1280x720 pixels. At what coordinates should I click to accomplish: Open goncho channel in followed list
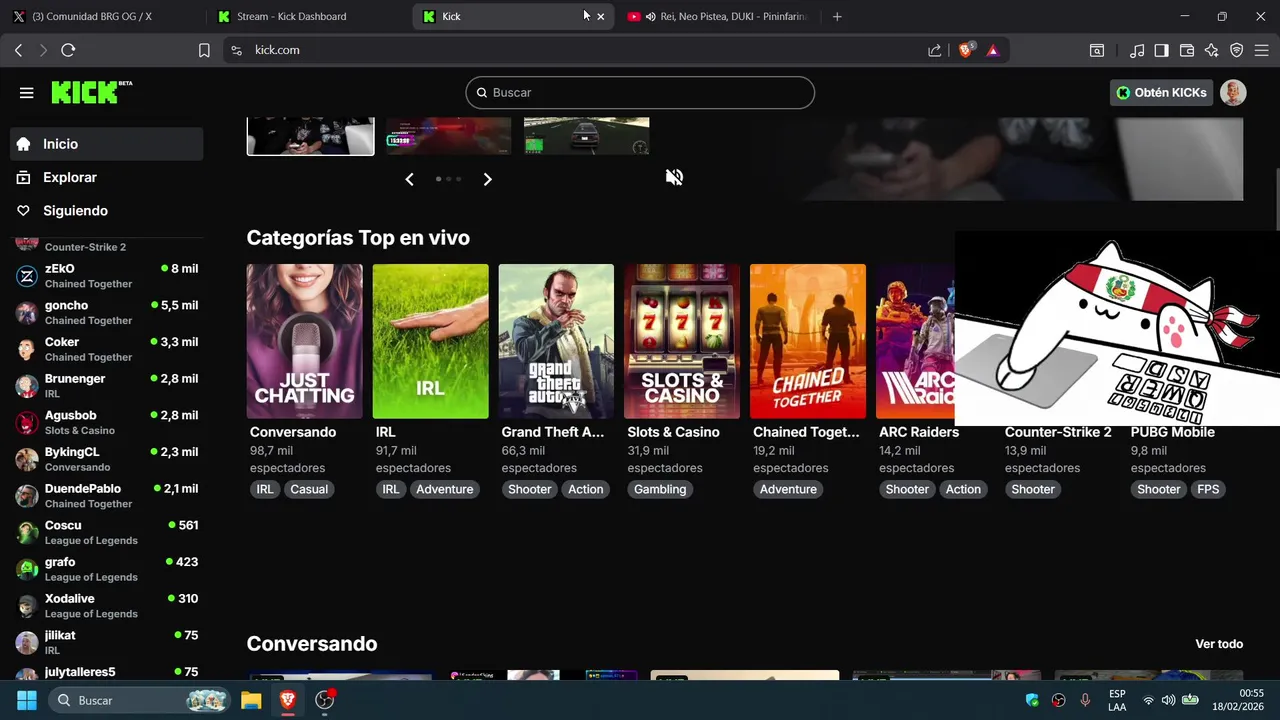(107, 313)
